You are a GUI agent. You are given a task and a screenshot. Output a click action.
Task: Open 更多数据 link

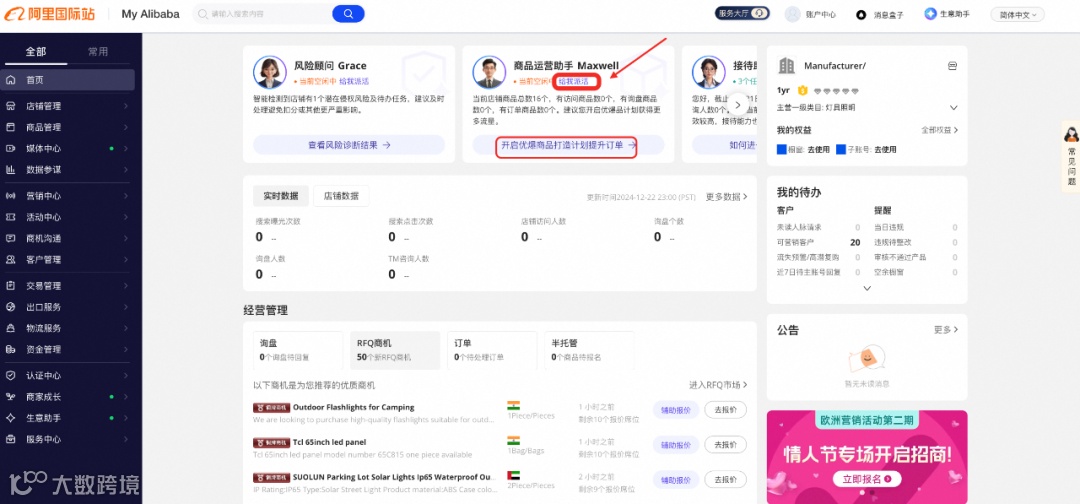(x=727, y=197)
